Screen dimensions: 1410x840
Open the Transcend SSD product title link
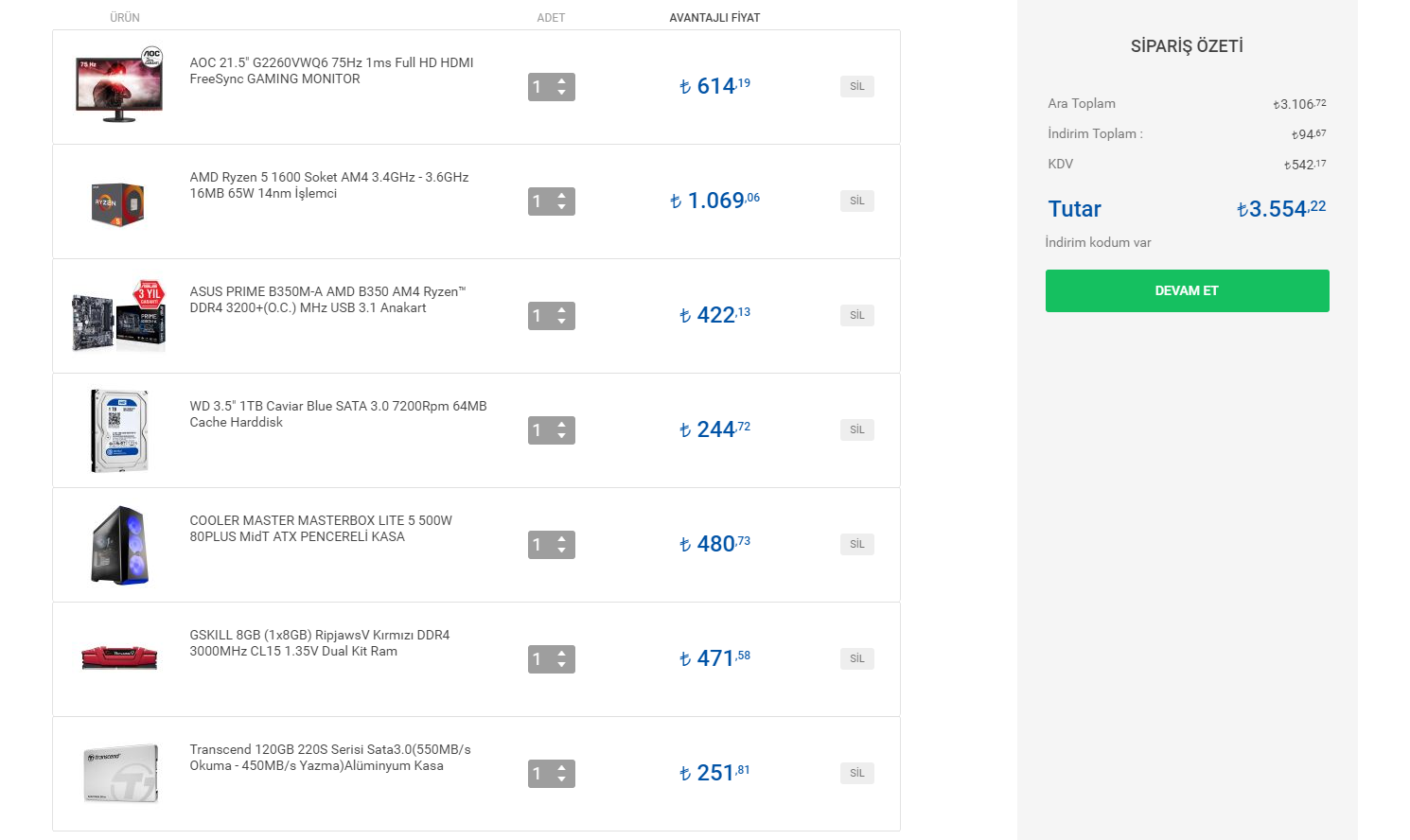[329, 757]
